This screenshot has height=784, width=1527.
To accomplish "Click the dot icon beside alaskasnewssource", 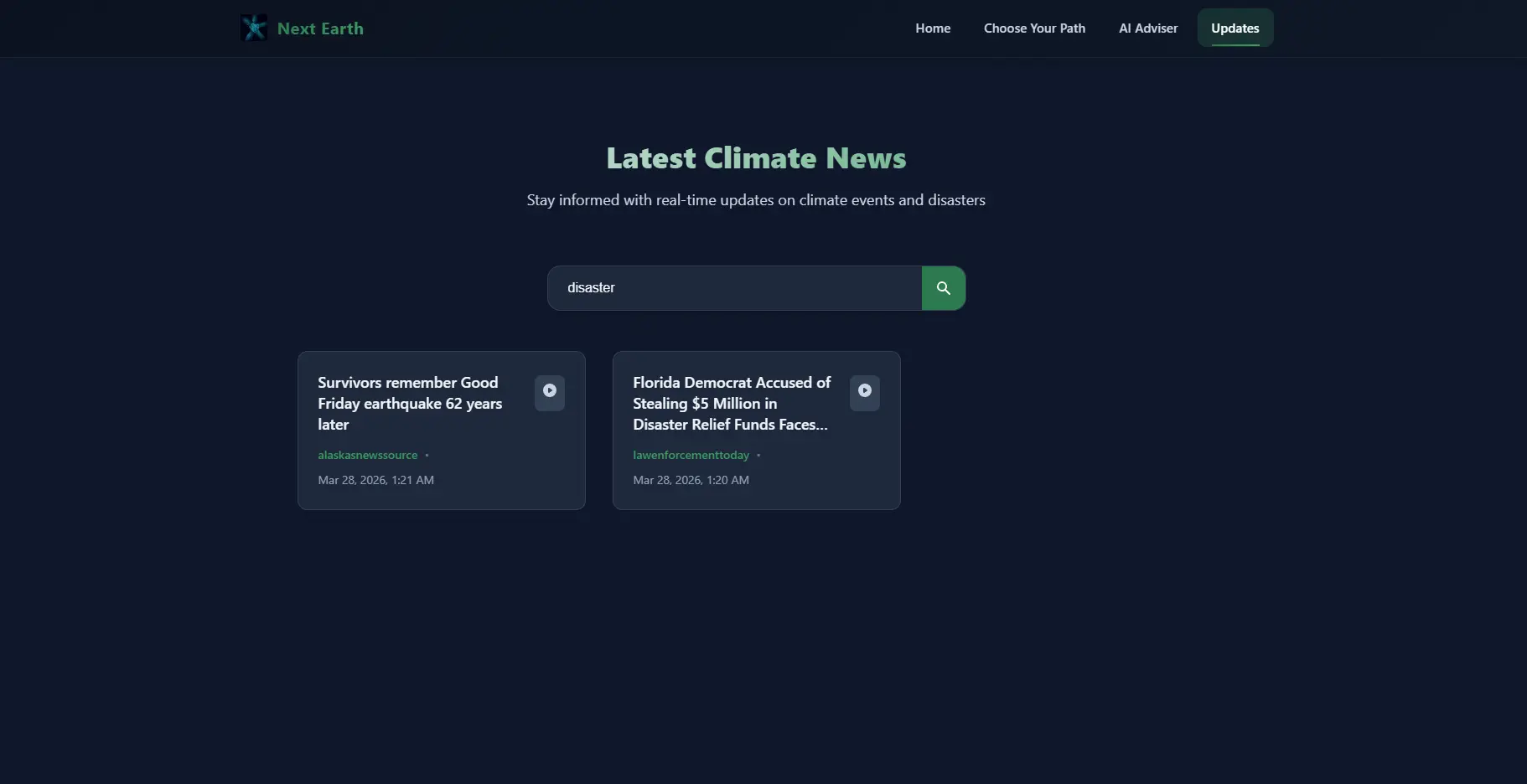I will 427,455.
